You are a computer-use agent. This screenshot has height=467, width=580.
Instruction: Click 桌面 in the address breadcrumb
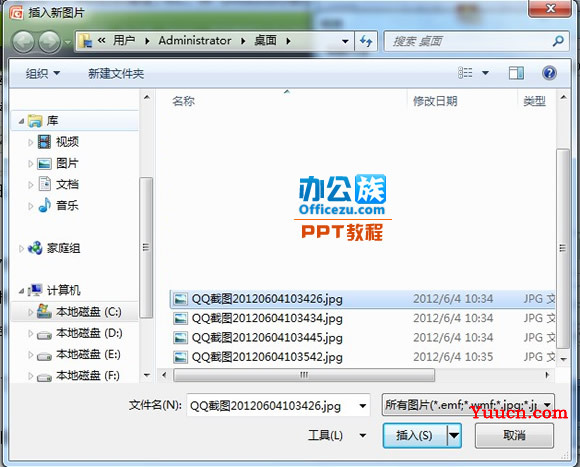[266, 40]
